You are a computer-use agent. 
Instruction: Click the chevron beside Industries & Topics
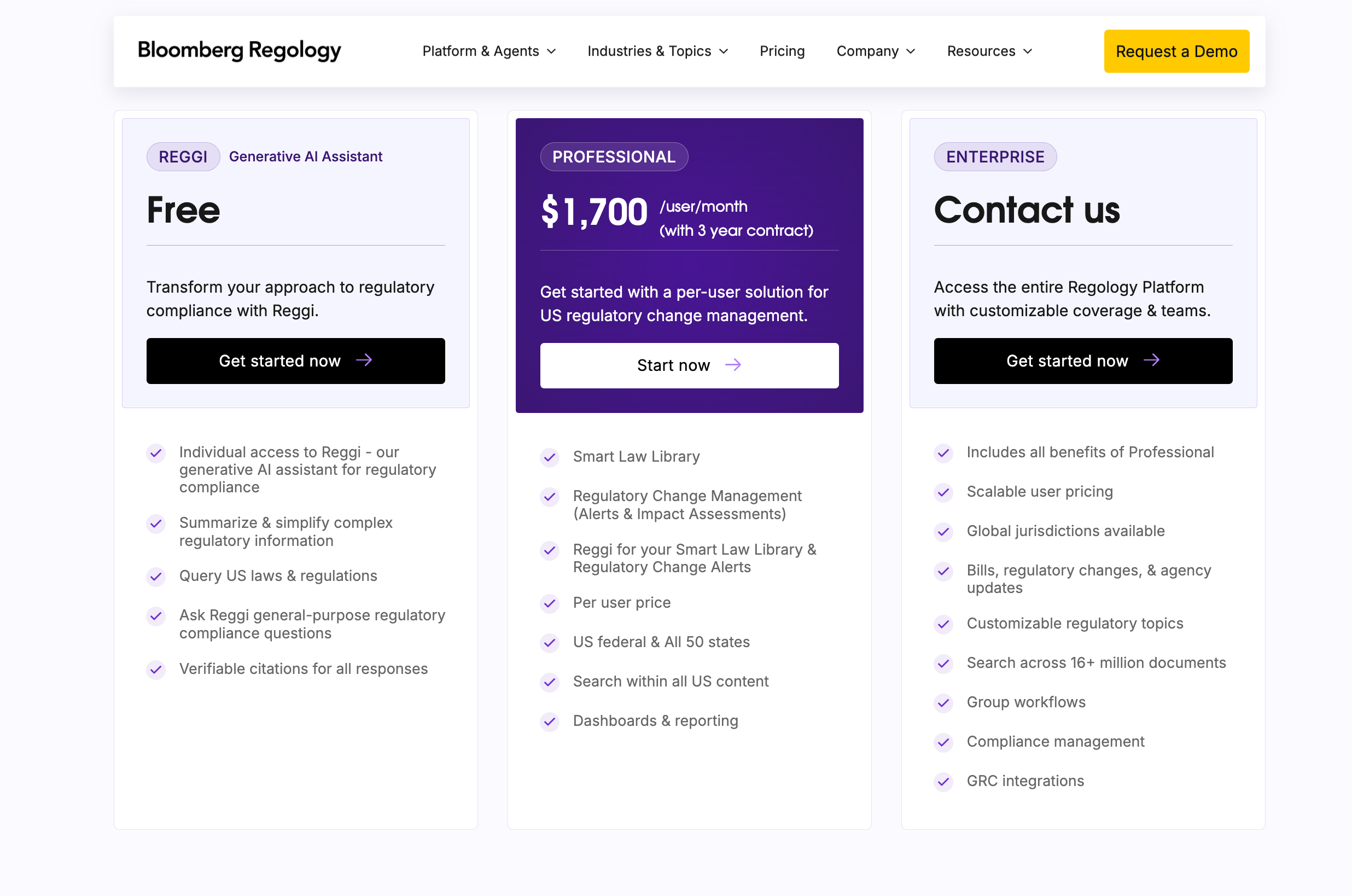724,51
